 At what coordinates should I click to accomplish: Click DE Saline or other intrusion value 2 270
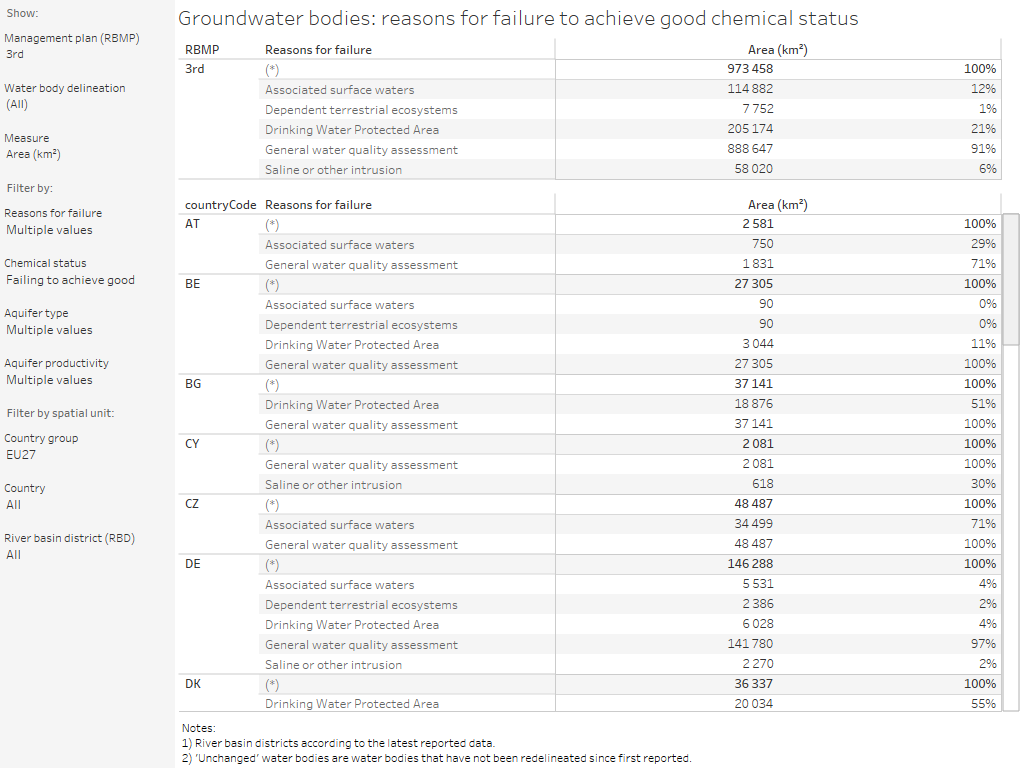[758, 664]
